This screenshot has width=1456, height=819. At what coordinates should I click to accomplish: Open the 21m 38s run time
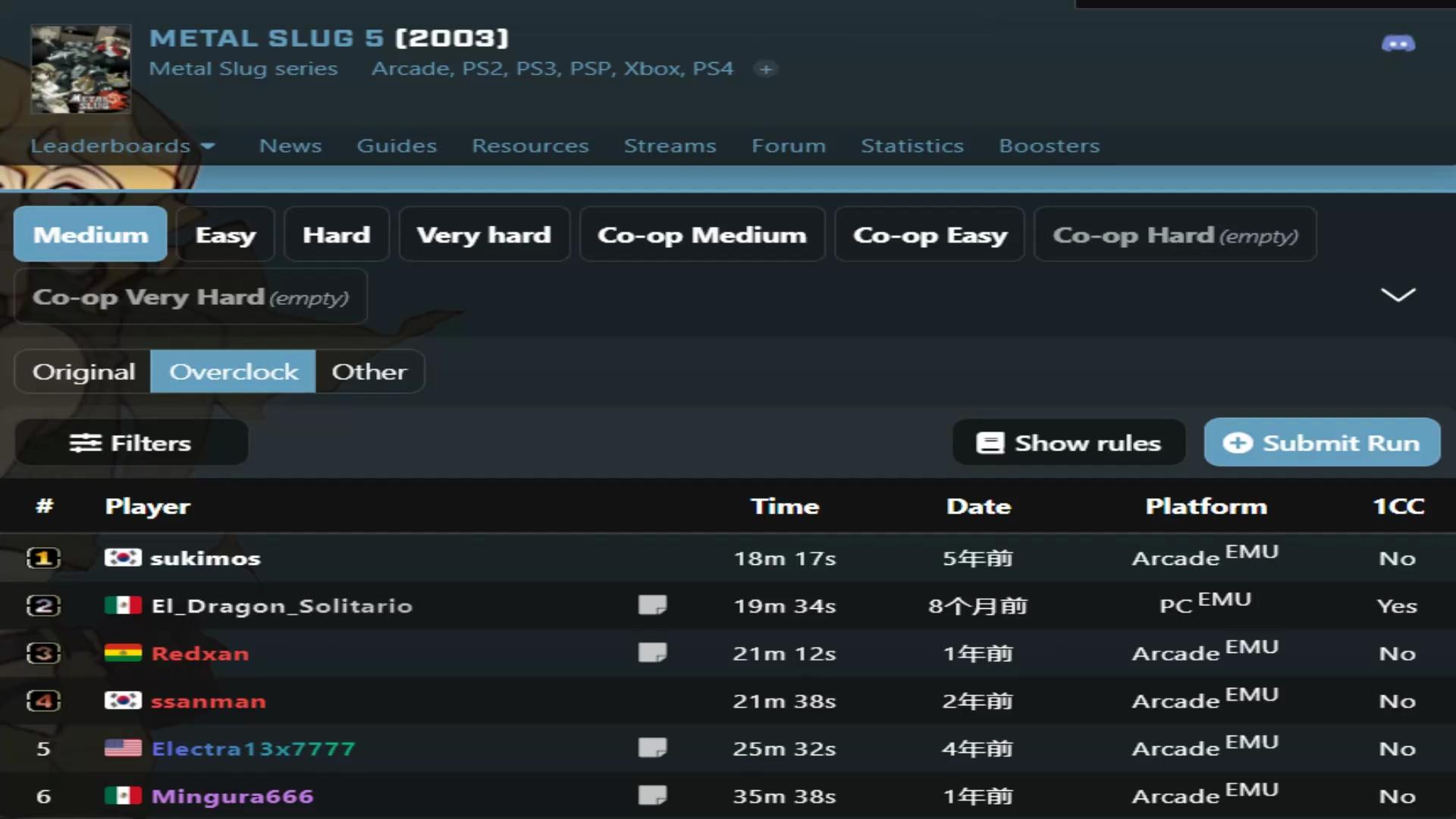(784, 701)
